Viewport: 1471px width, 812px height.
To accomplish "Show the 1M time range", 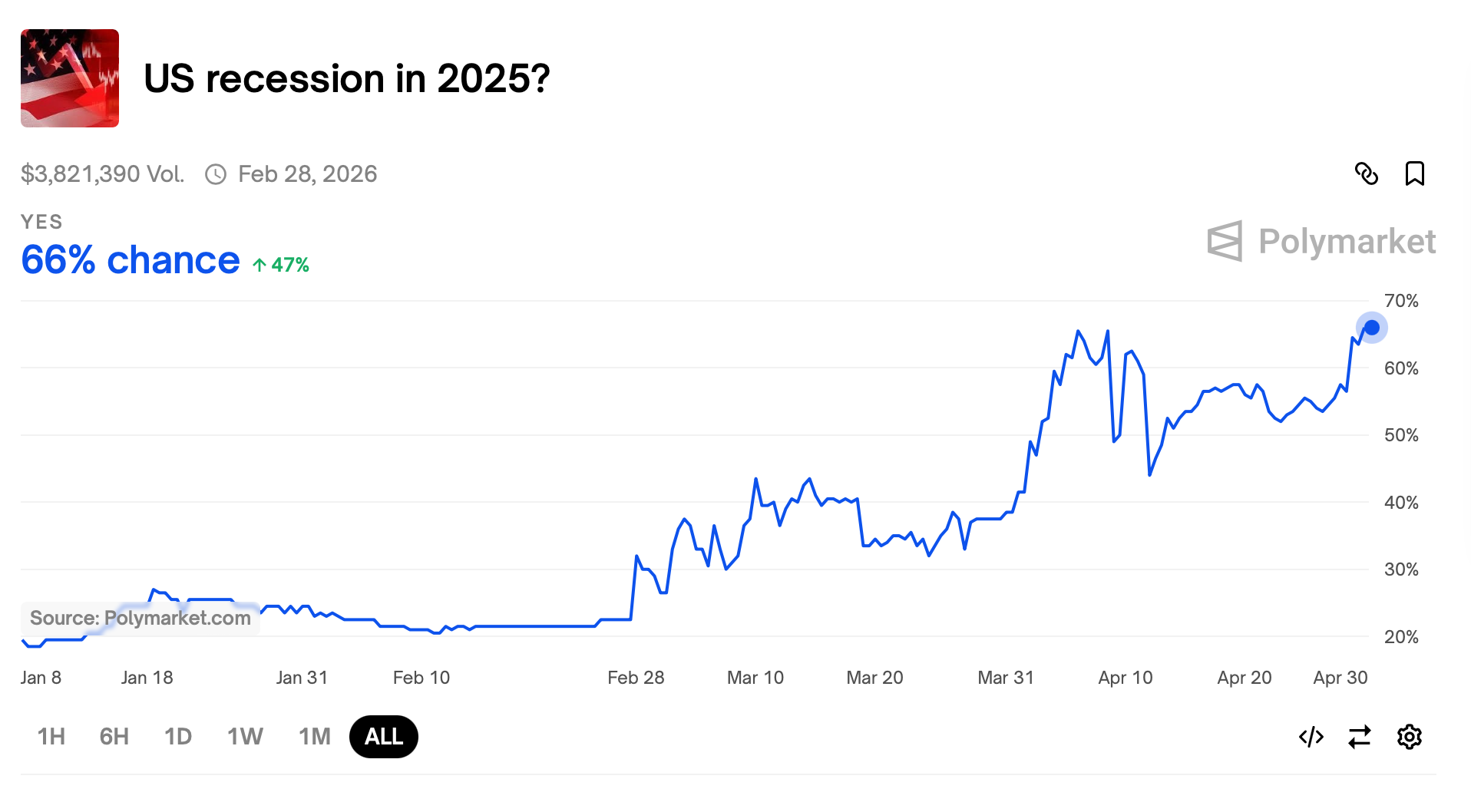I will click(x=314, y=737).
